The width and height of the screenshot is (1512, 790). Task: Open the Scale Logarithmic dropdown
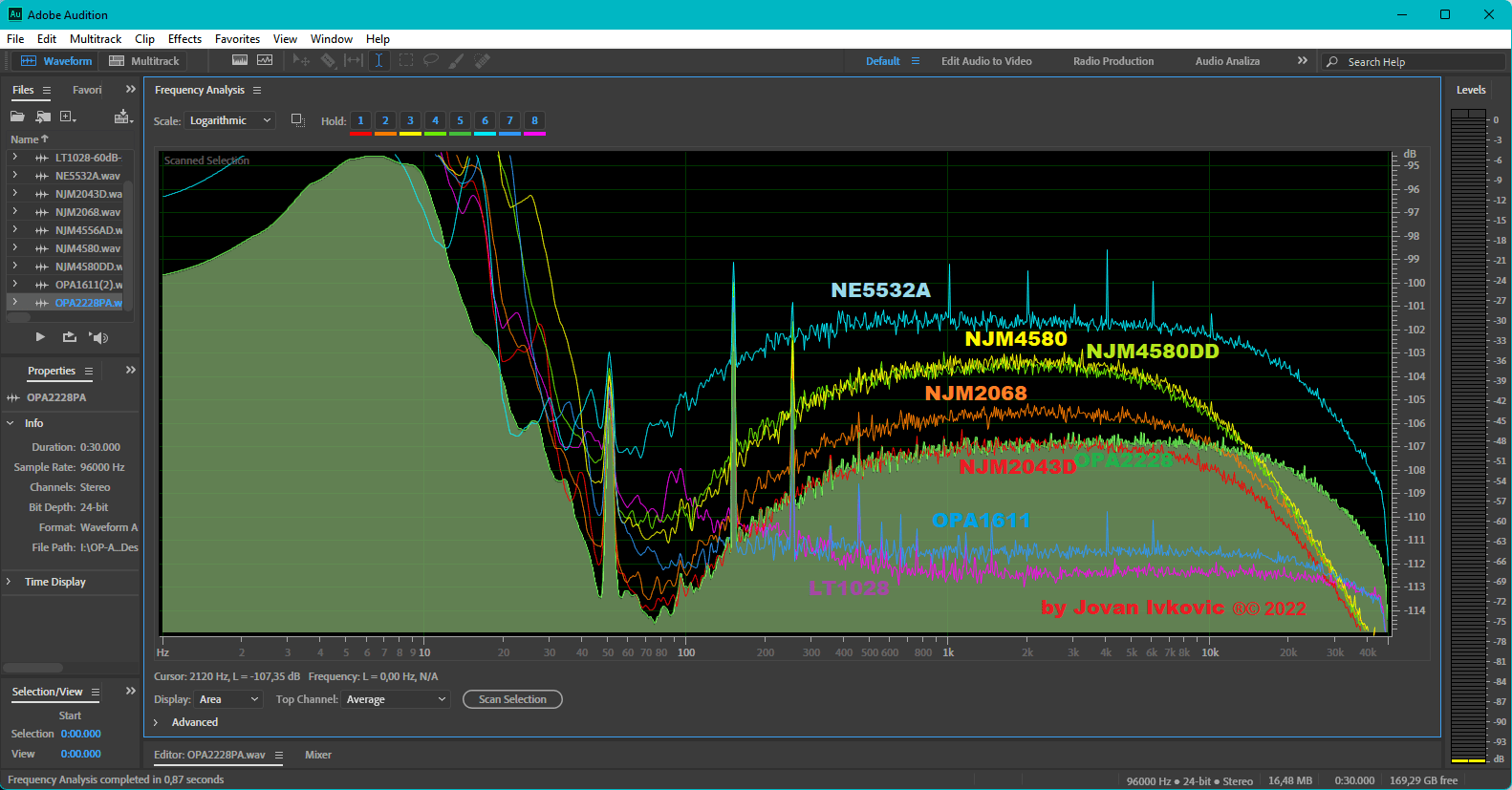click(230, 120)
